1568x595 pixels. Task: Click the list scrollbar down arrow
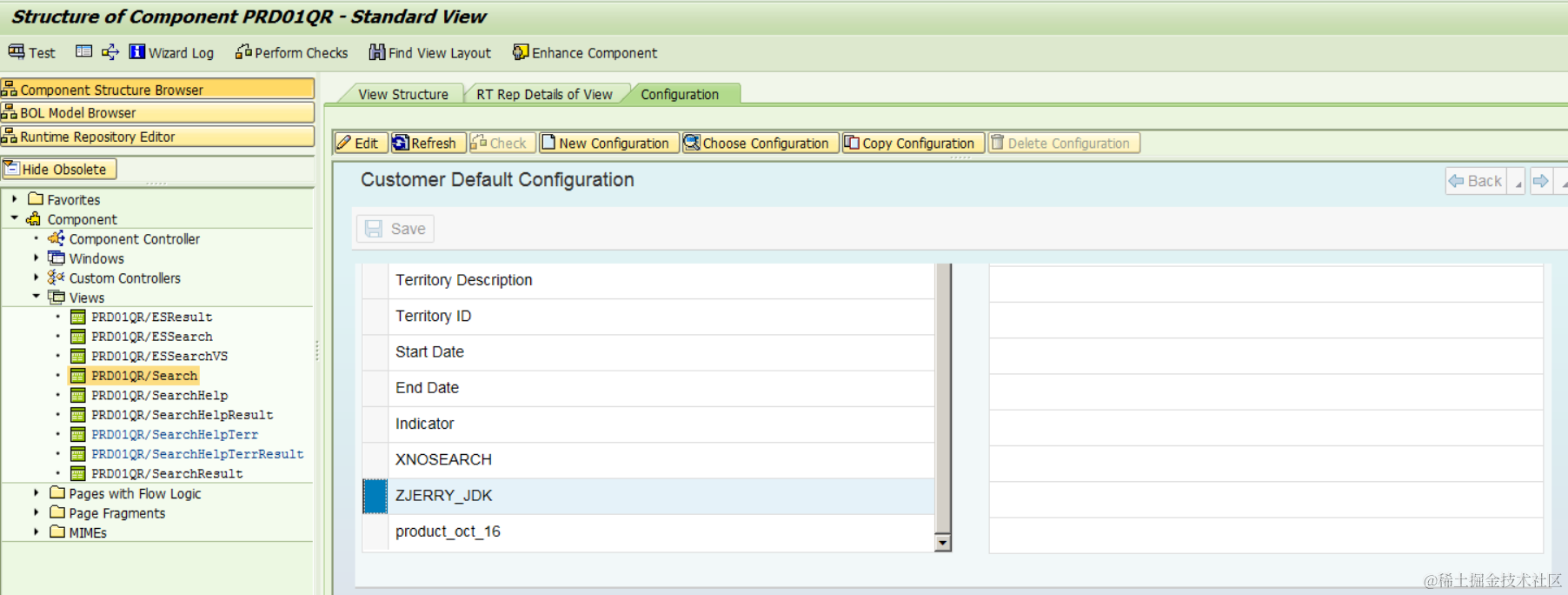[942, 543]
